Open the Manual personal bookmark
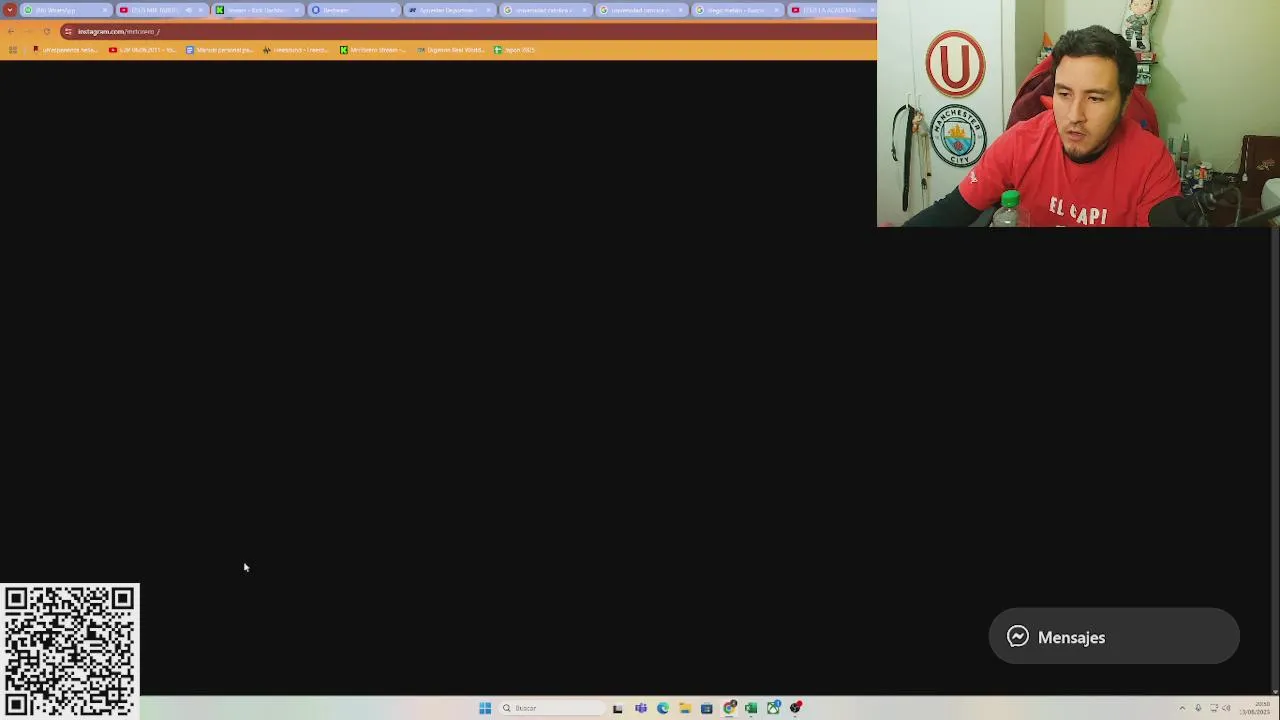Screen dimensions: 1280x720 [x=220, y=50]
